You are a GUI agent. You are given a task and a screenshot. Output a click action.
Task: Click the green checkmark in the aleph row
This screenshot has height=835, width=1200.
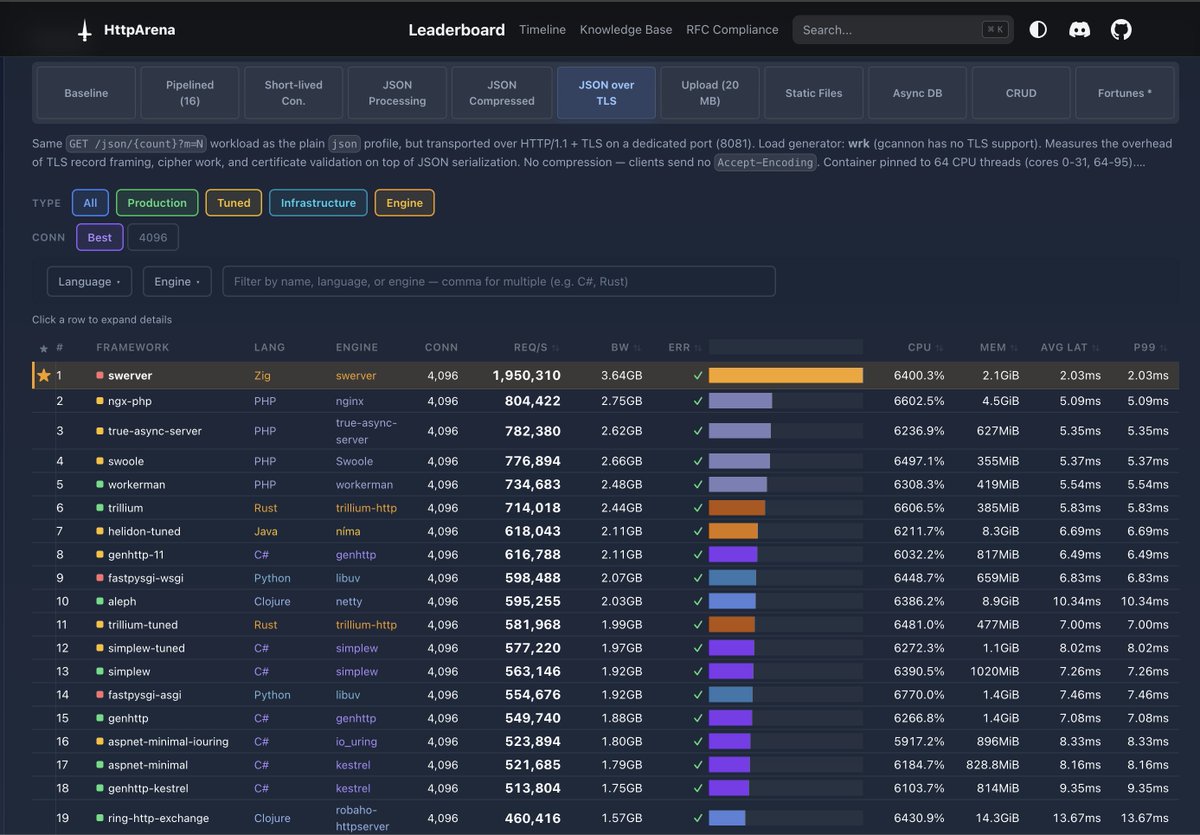point(698,602)
